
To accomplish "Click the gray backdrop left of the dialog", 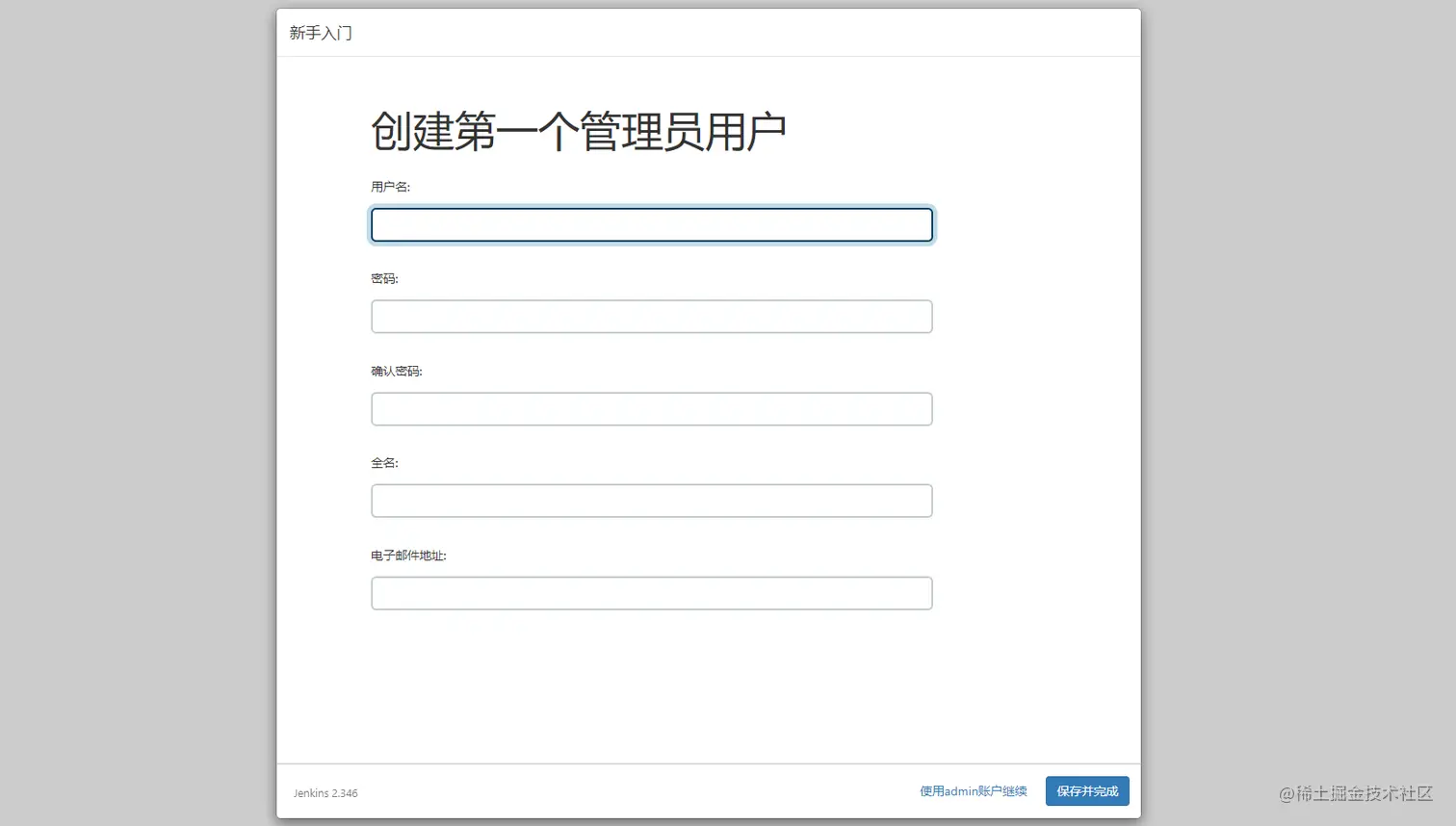I will (x=135, y=414).
